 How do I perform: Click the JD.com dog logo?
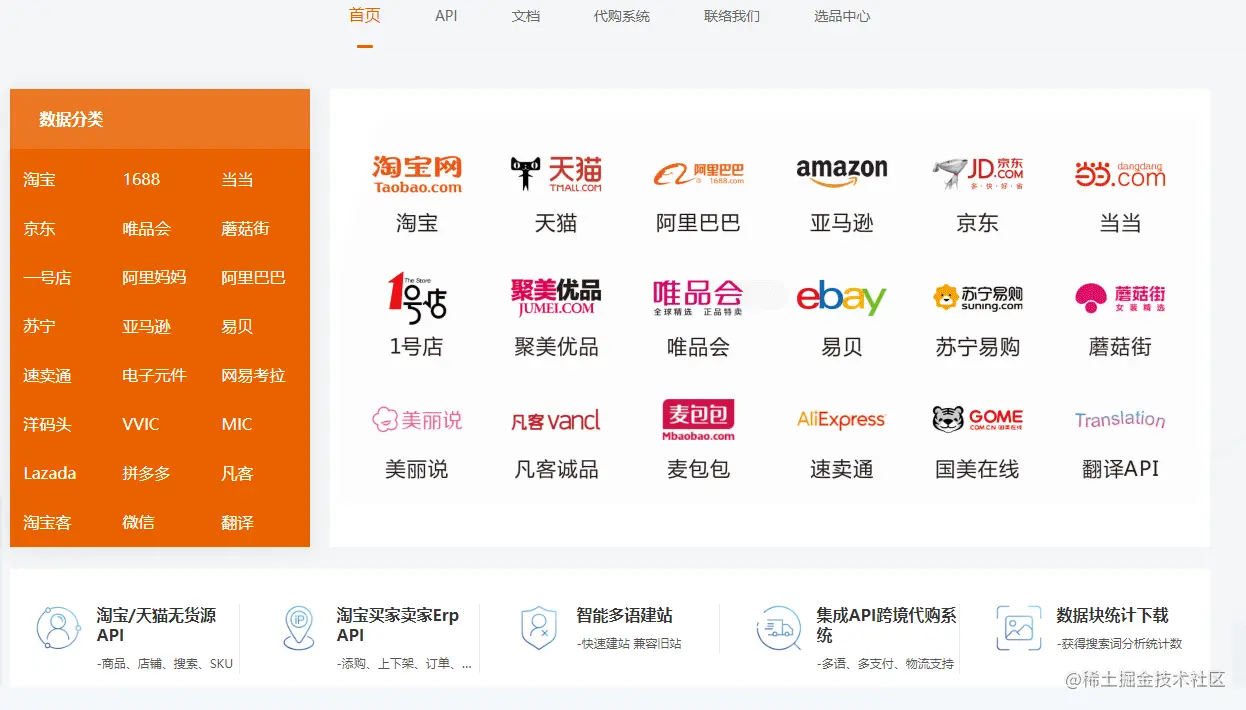click(x=977, y=174)
